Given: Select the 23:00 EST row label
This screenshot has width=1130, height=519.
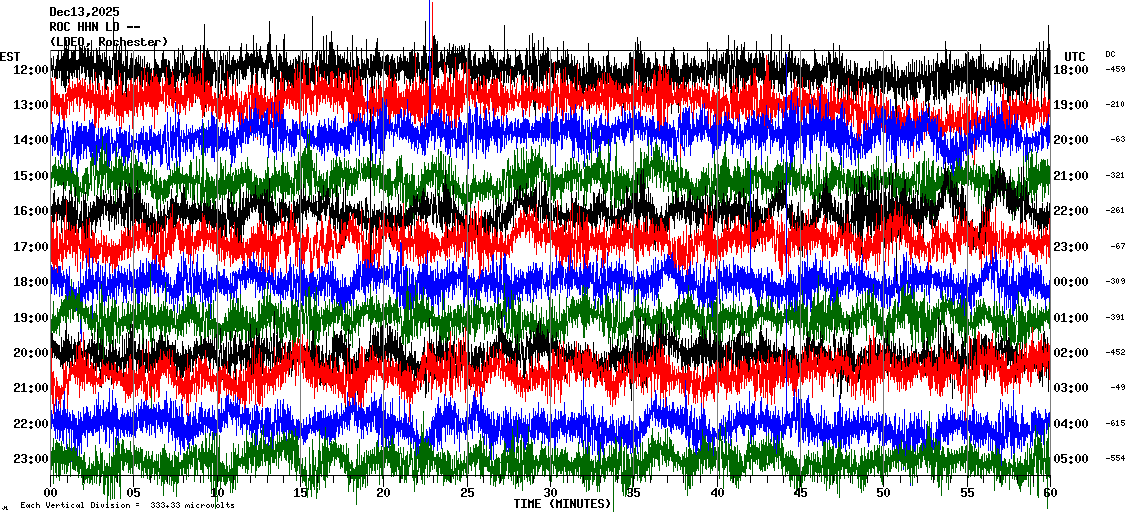Looking at the screenshot, I should click(x=31, y=459).
